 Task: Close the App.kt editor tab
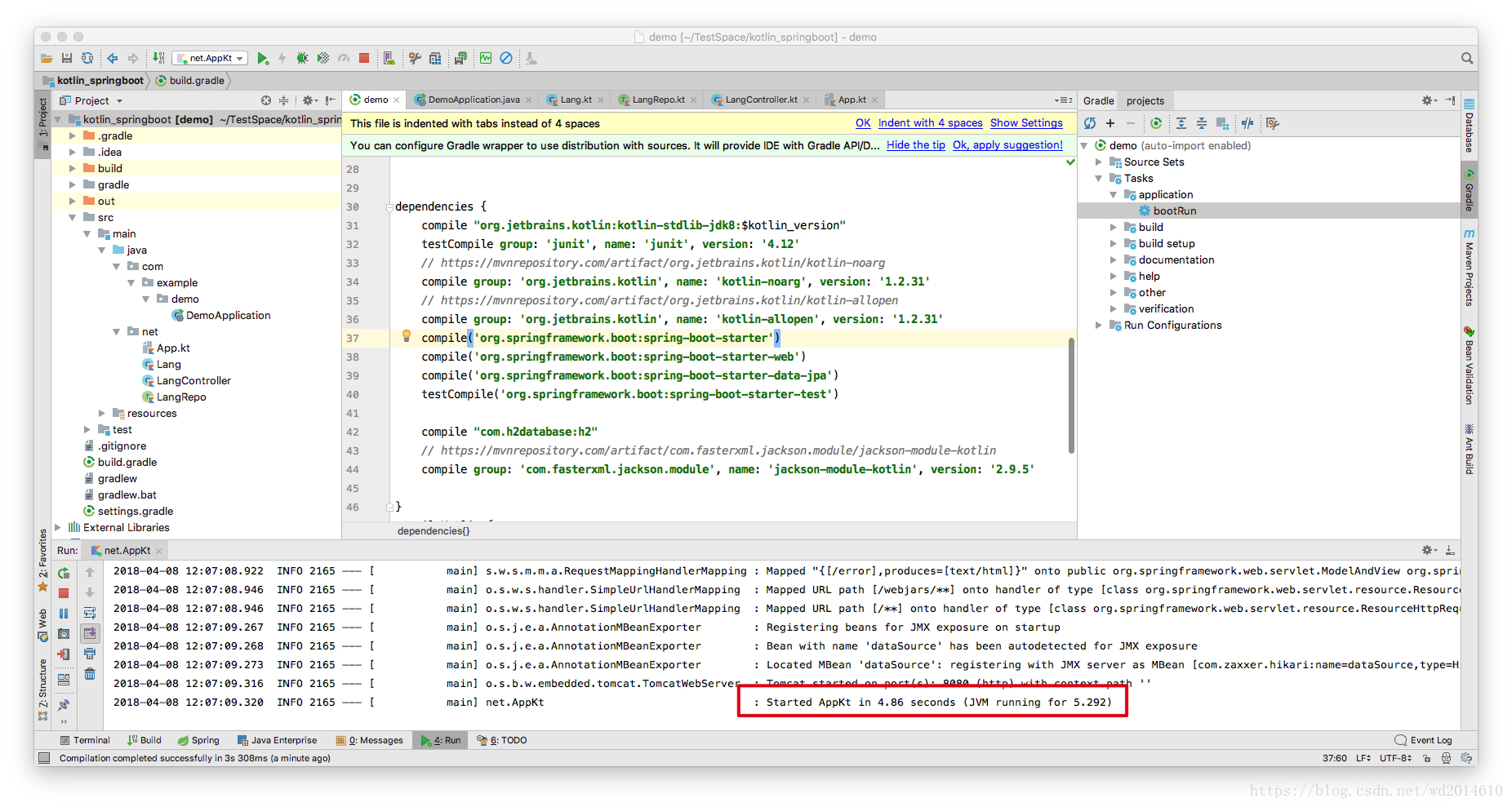[x=874, y=100]
